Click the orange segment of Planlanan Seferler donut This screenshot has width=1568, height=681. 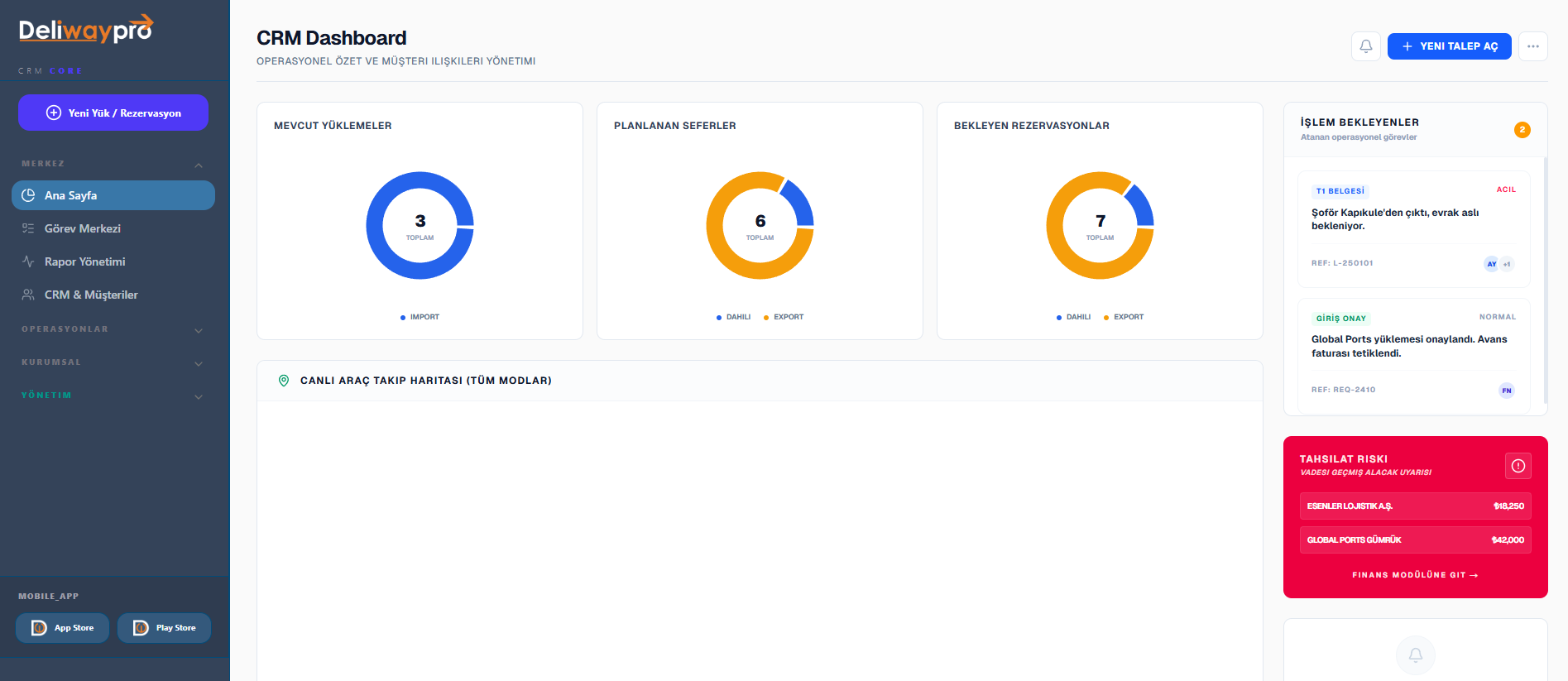pos(715,225)
